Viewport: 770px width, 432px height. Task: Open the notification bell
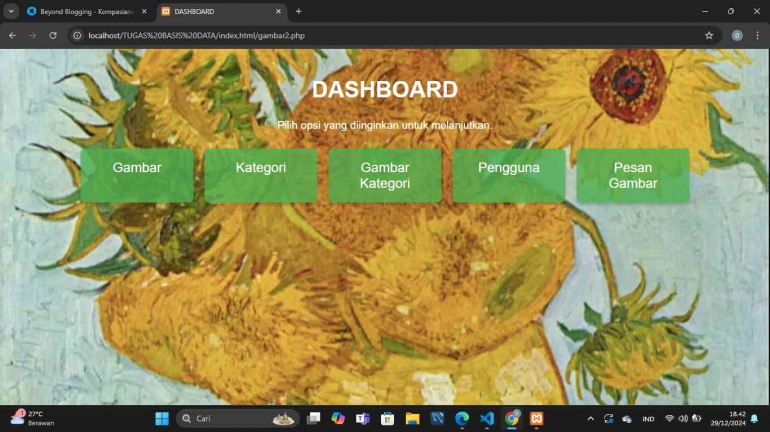[x=754, y=419]
